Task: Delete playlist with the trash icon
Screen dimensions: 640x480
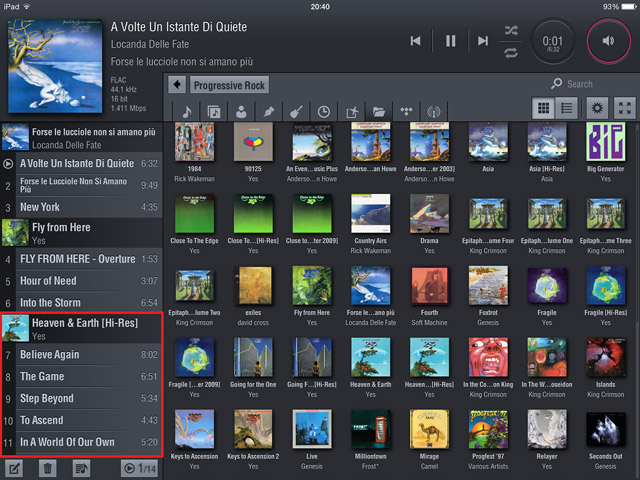Action: pos(47,468)
